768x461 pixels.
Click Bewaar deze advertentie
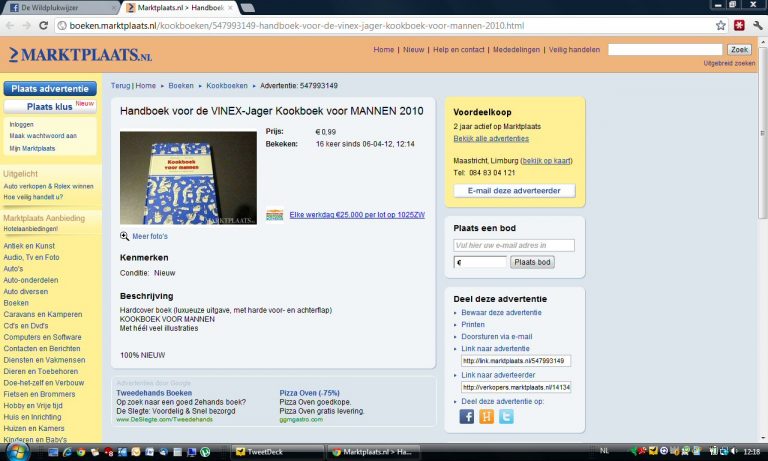tap(501, 313)
